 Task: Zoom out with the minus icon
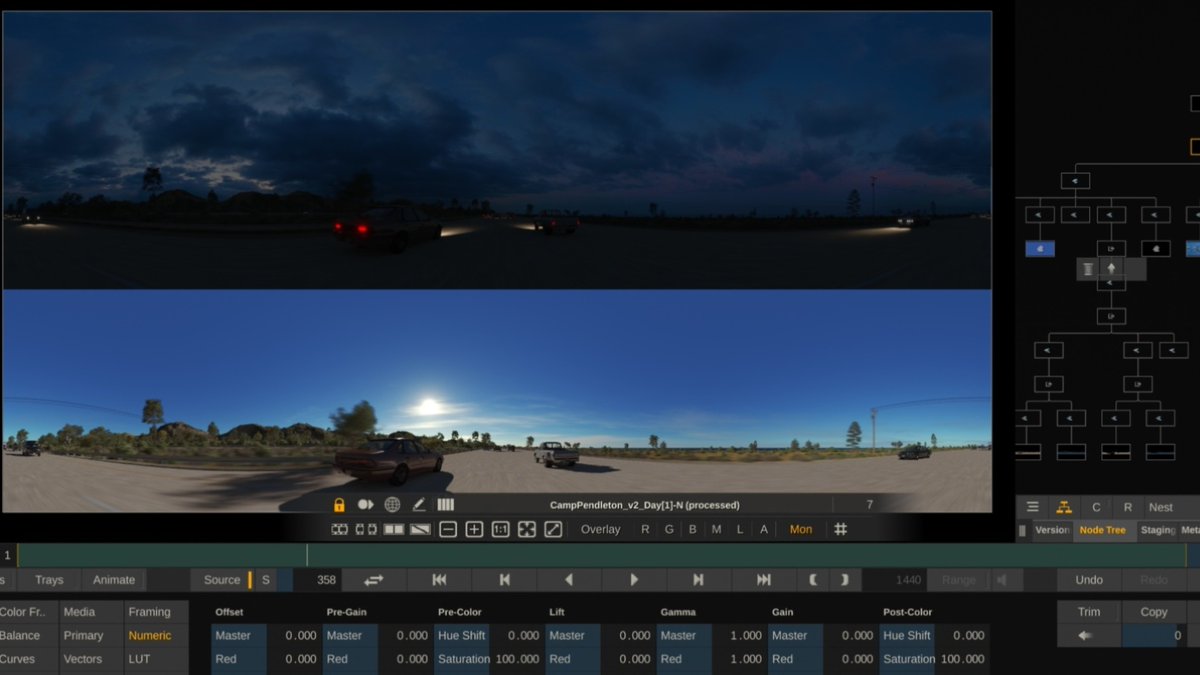coord(448,529)
